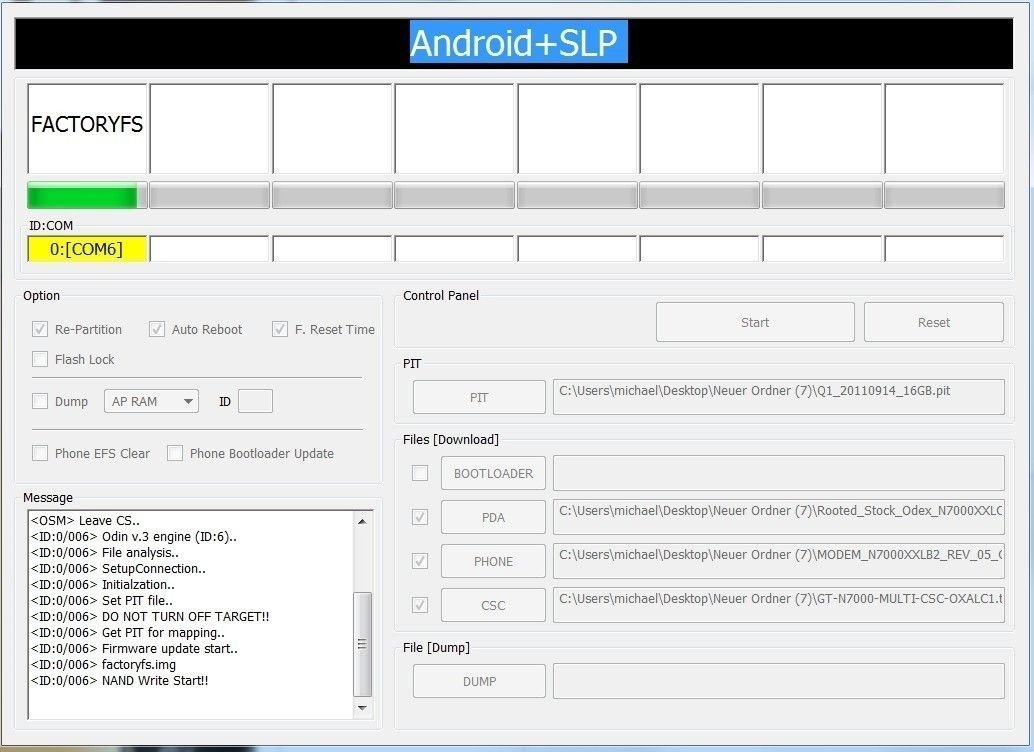Click the '<OSM> Leave CS..' log line
The width and height of the screenshot is (1034, 752).
click(x=85, y=520)
